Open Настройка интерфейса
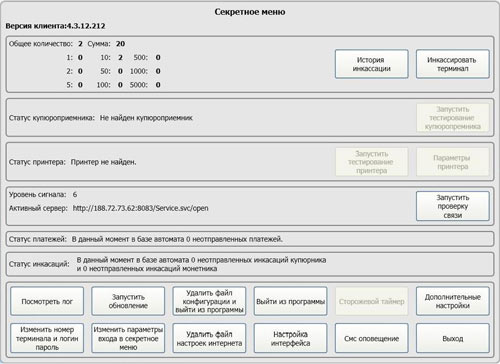This screenshot has height=364, width=500. pyautogui.click(x=290, y=338)
